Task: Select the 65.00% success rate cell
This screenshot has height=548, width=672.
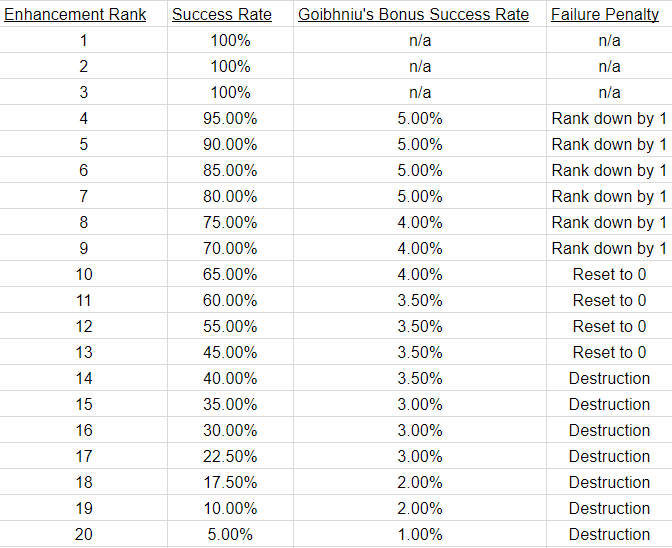Action: (x=230, y=274)
